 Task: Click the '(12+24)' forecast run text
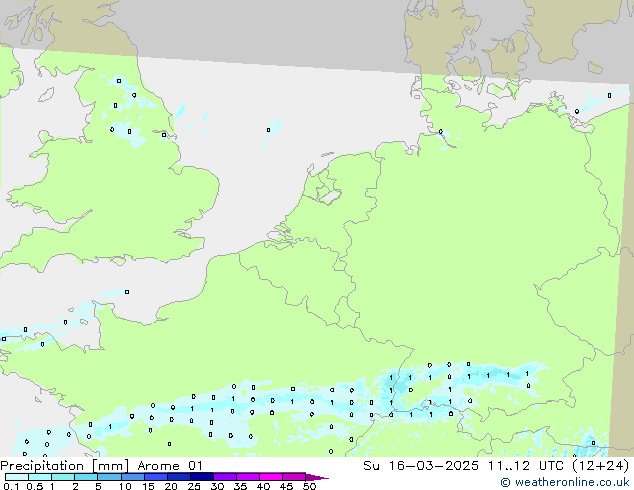[601, 466]
